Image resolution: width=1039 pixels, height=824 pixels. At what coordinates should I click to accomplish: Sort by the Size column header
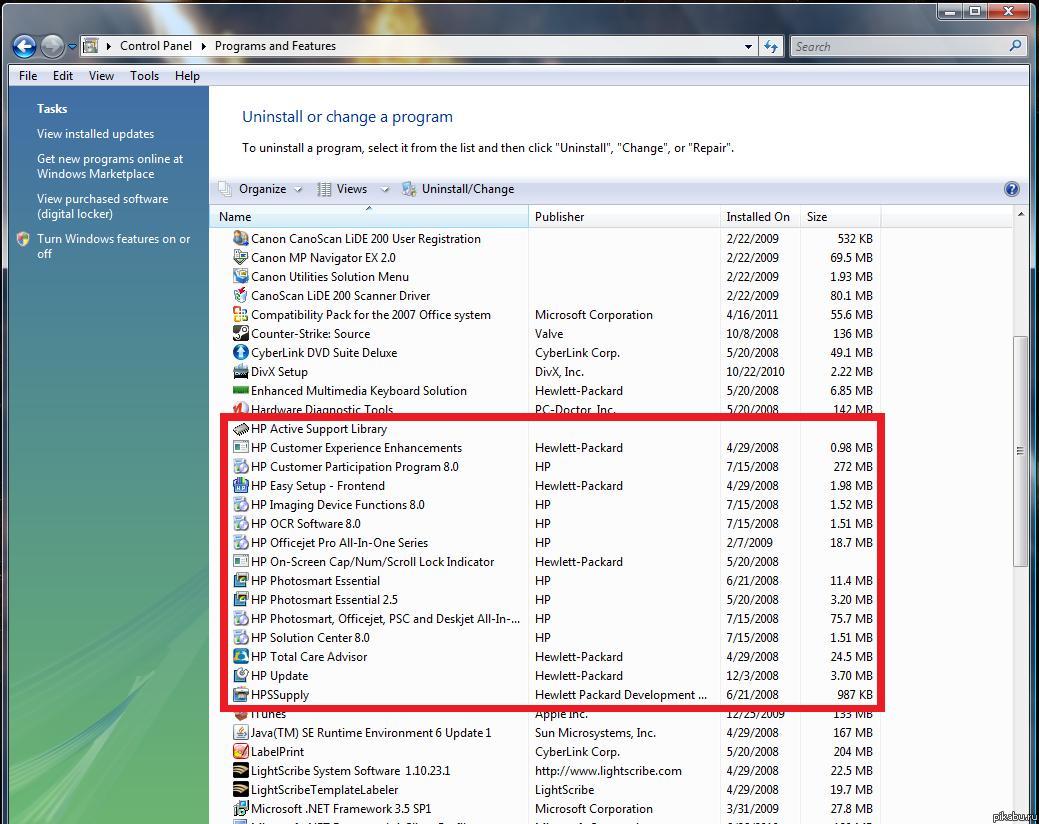[x=841, y=217]
